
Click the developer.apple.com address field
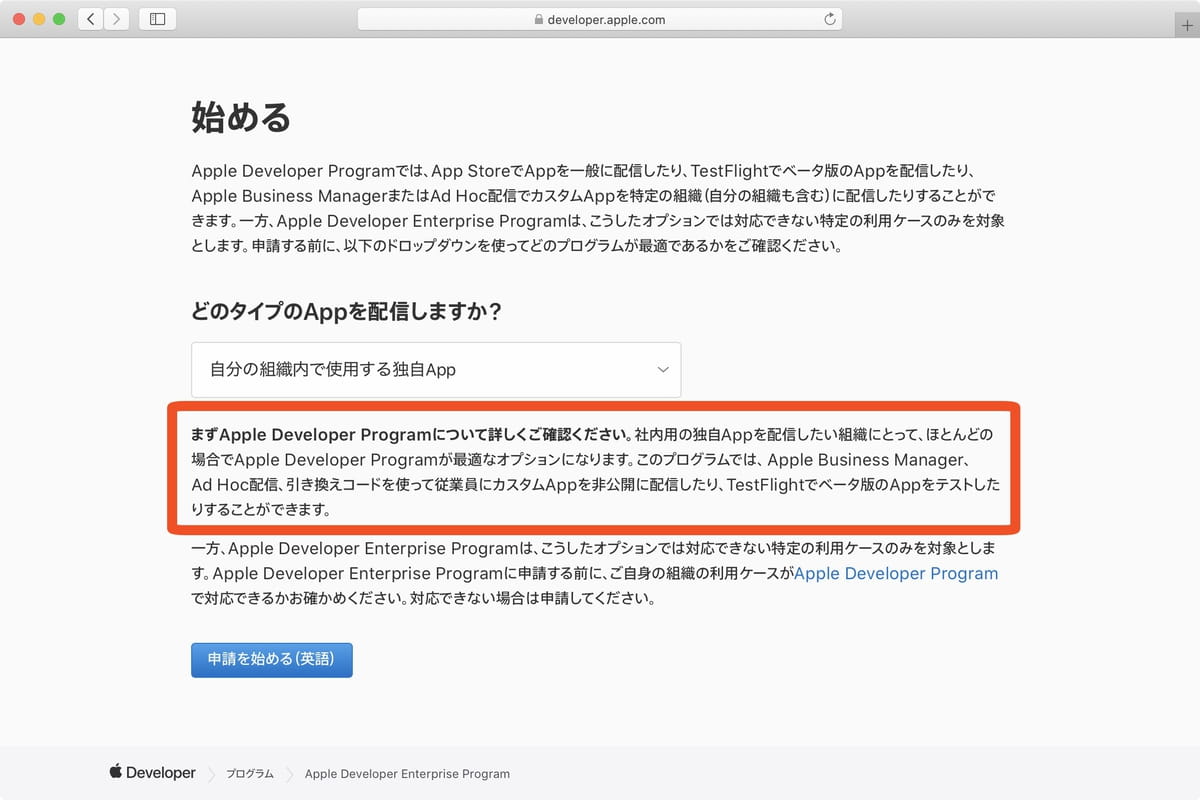[599, 19]
